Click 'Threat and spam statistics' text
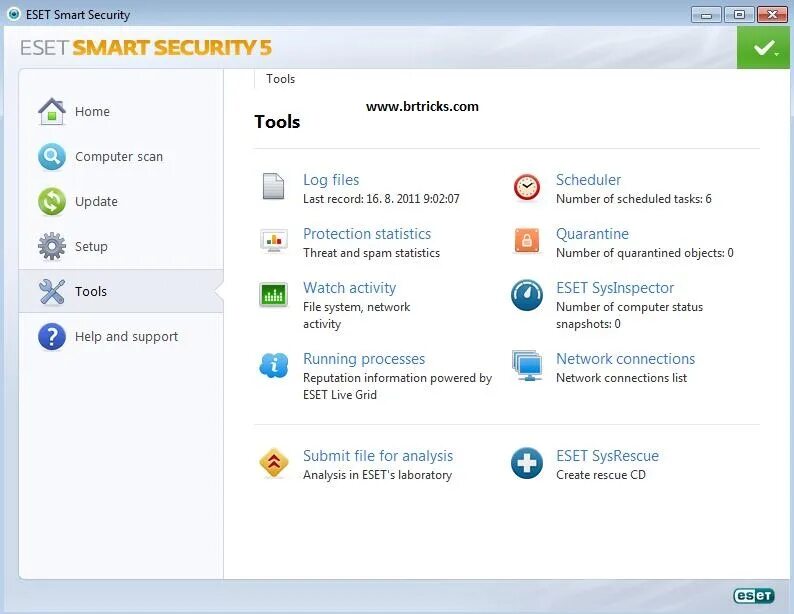The image size is (794, 614). pos(372,253)
